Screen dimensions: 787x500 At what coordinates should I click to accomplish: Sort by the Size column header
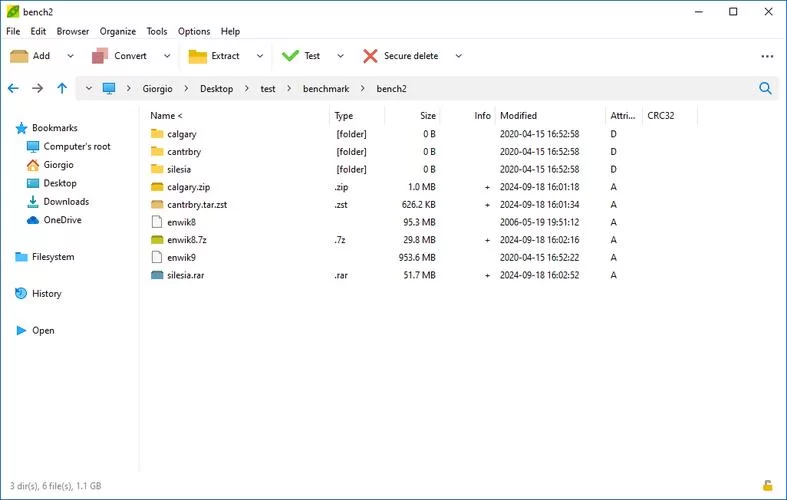pyautogui.click(x=428, y=115)
